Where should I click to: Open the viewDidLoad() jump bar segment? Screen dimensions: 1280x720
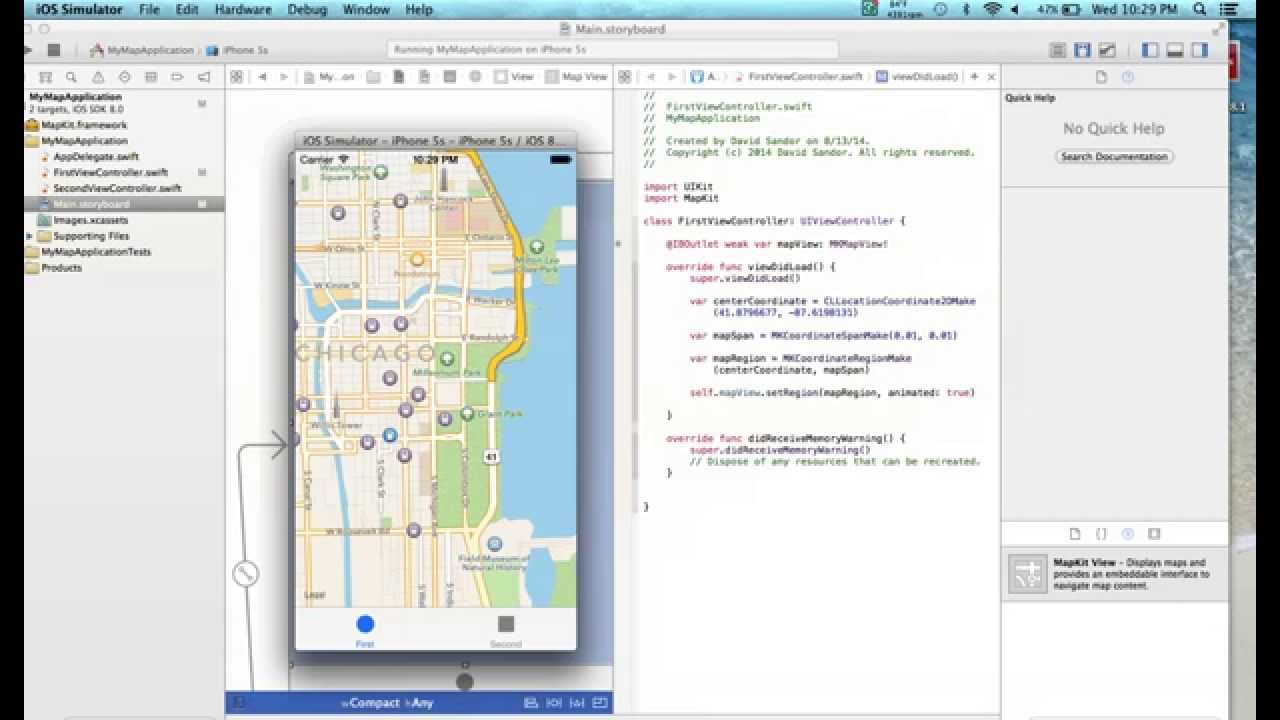click(917, 77)
